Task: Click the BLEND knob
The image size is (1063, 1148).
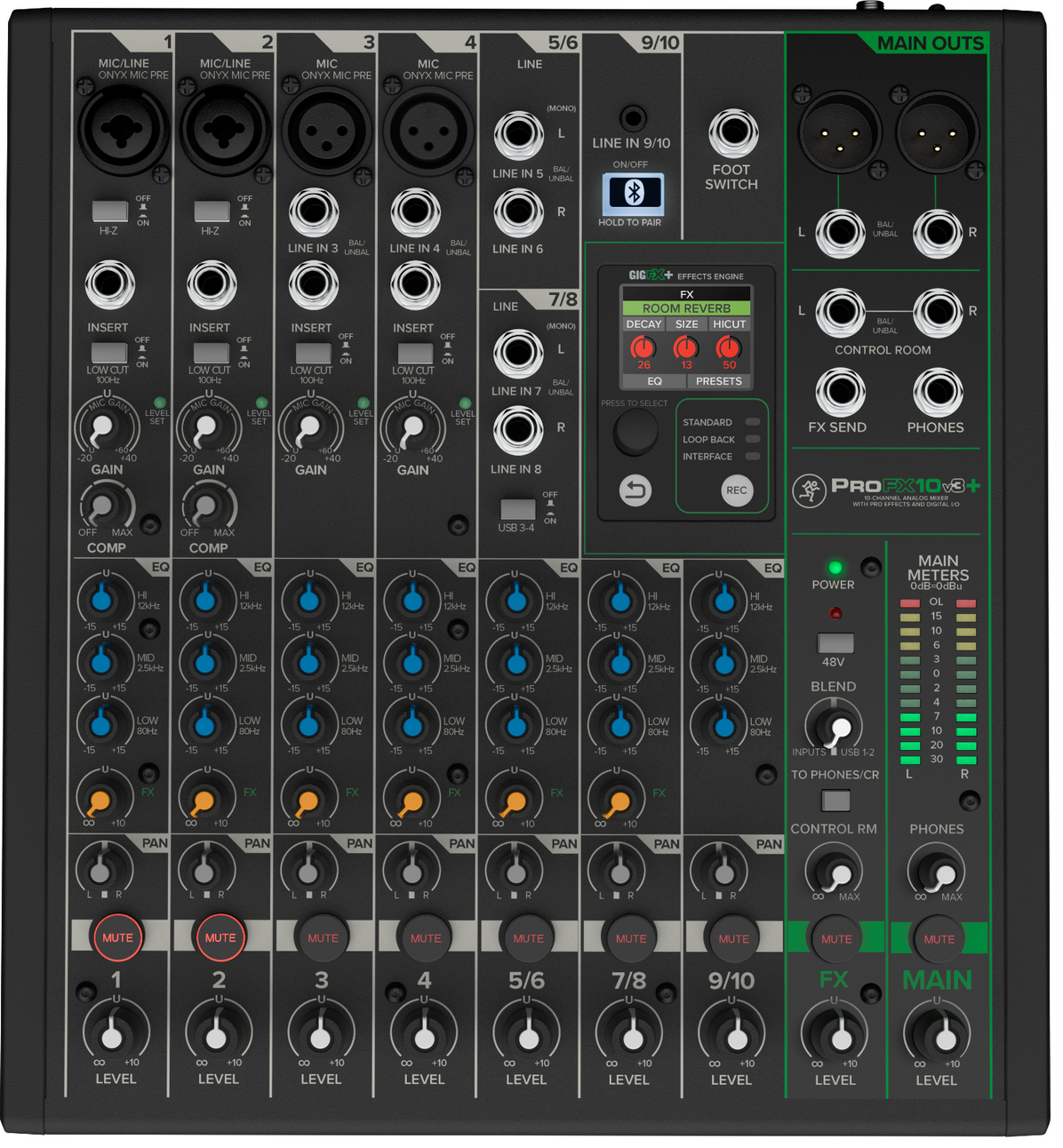Action: (x=835, y=726)
